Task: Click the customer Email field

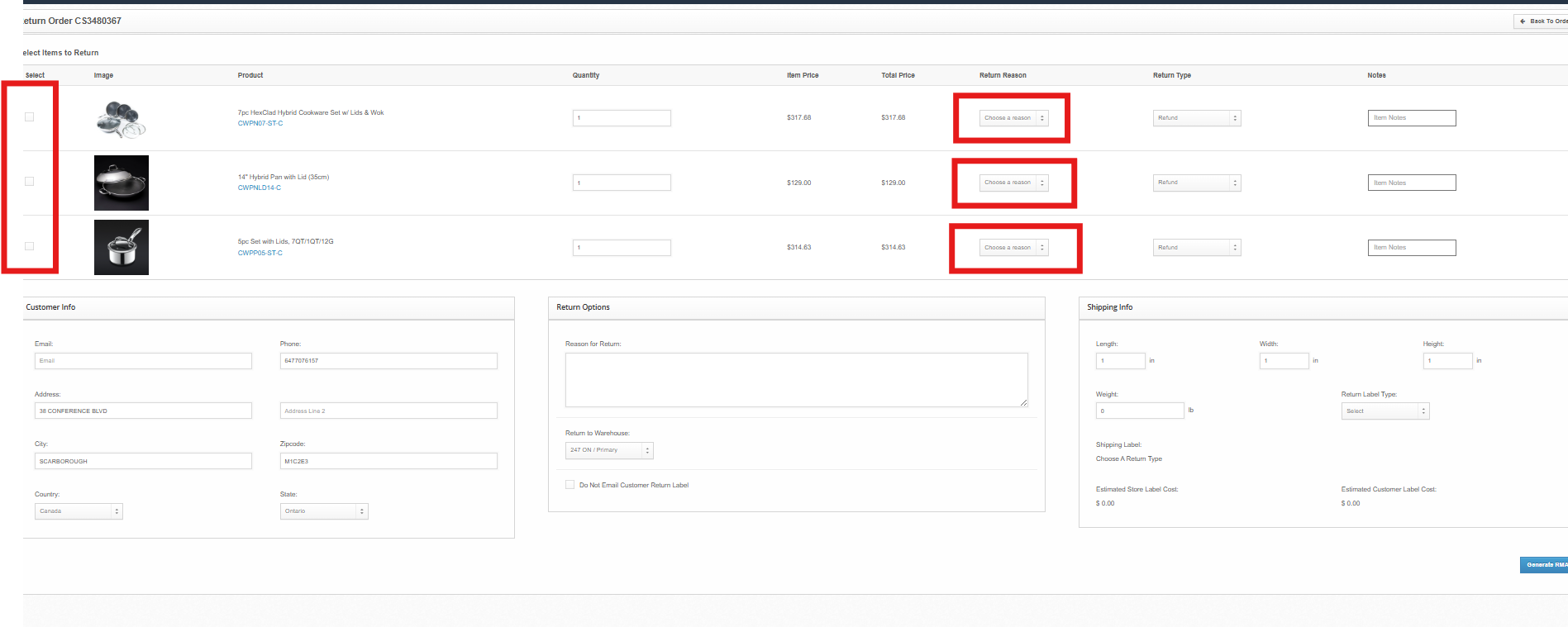Action: (x=143, y=361)
